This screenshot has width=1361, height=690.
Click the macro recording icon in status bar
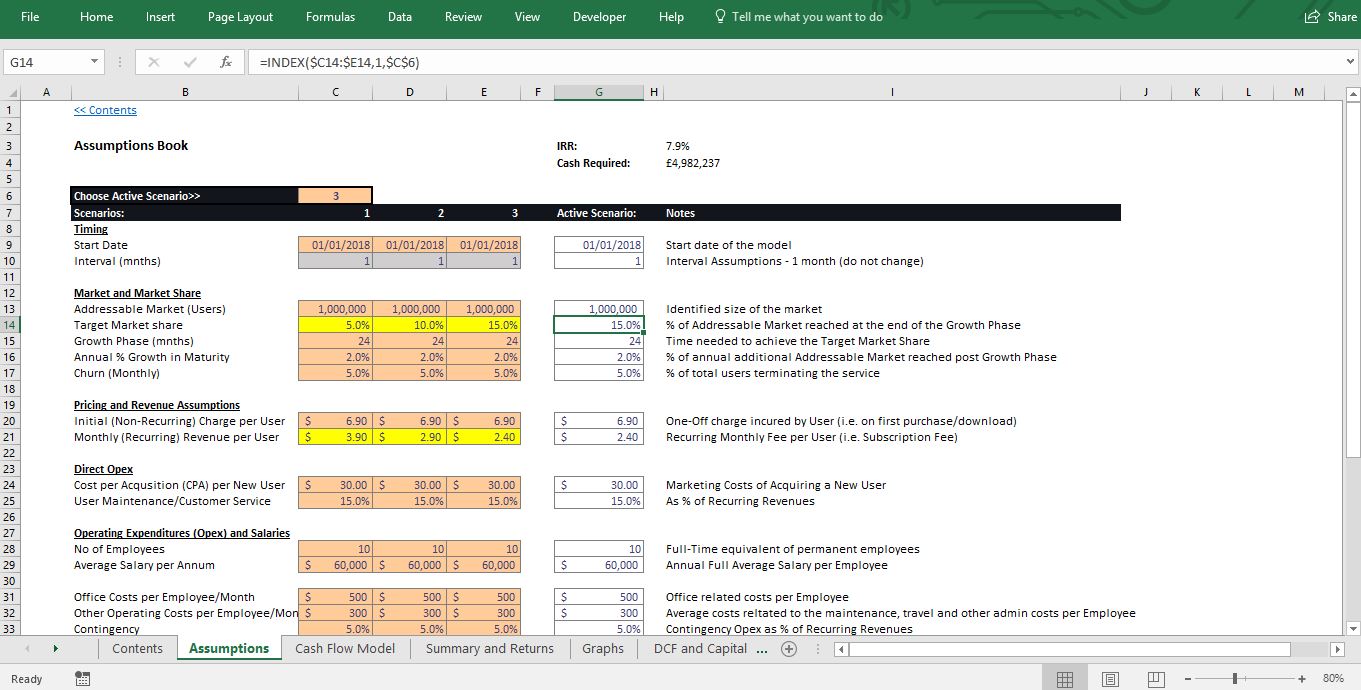coord(82,679)
